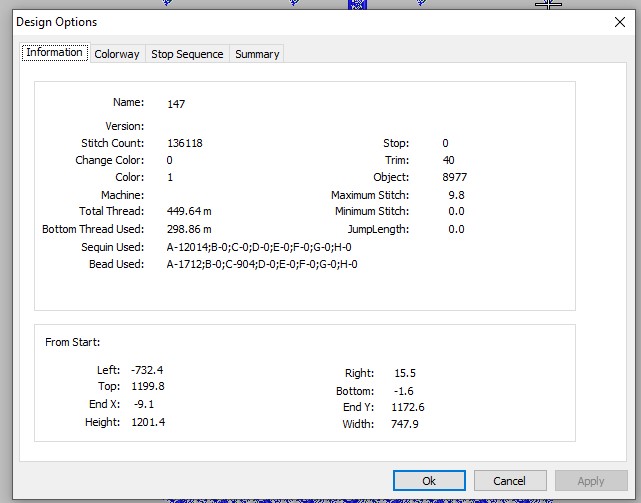The height and width of the screenshot is (503, 641).
Task: Click the Stitch Count value 136118
Action: point(185,143)
